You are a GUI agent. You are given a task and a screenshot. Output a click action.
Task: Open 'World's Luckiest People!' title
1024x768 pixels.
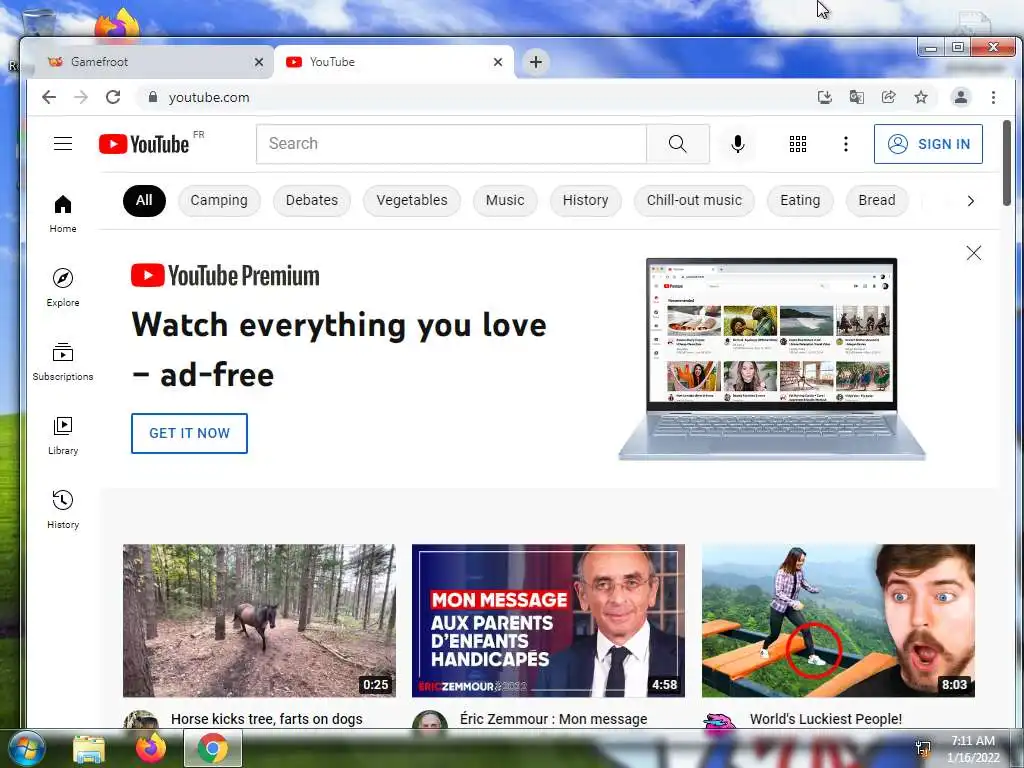(825, 719)
